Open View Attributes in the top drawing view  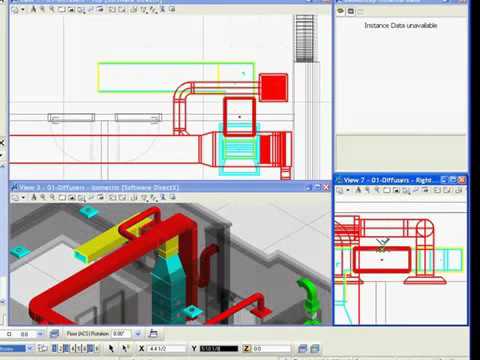pyautogui.click(x=15, y=9)
